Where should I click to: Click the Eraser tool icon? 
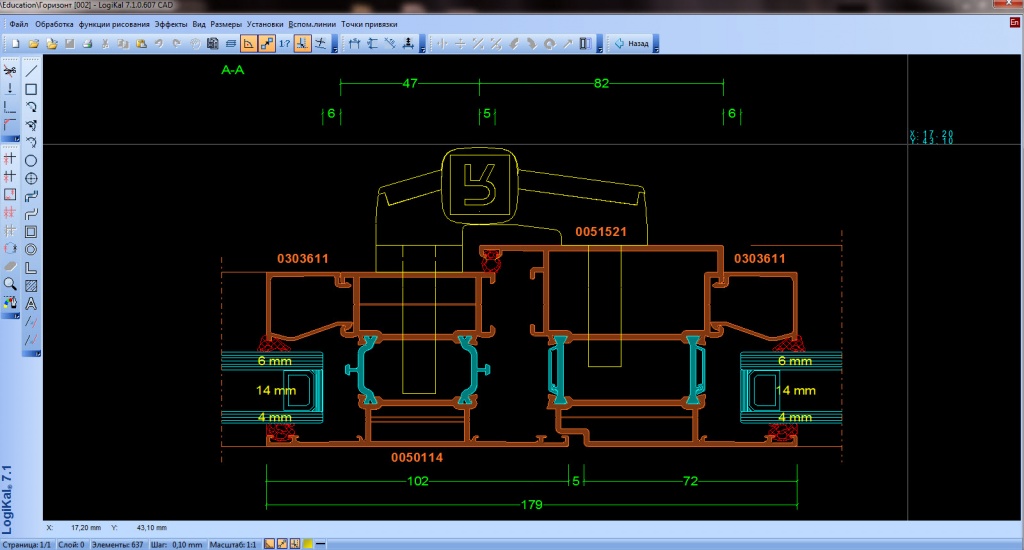point(10,267)
